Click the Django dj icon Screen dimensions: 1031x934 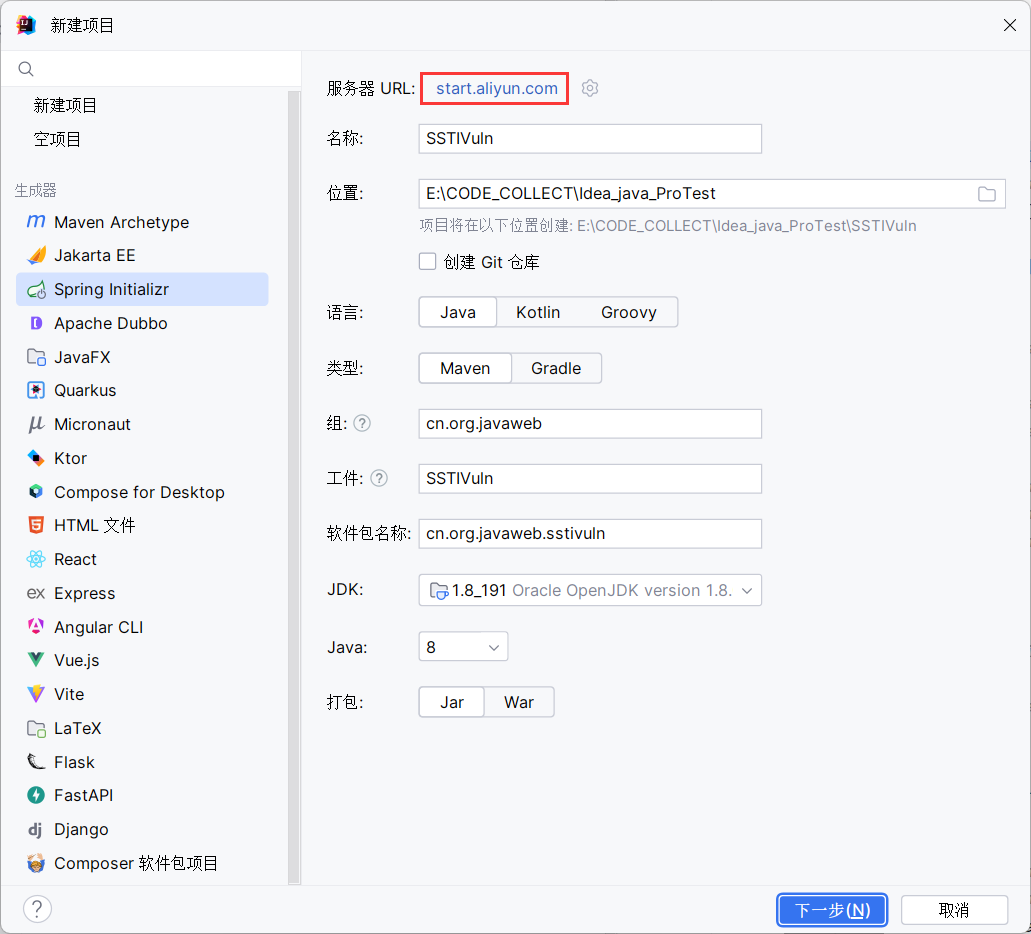[36, 829]
